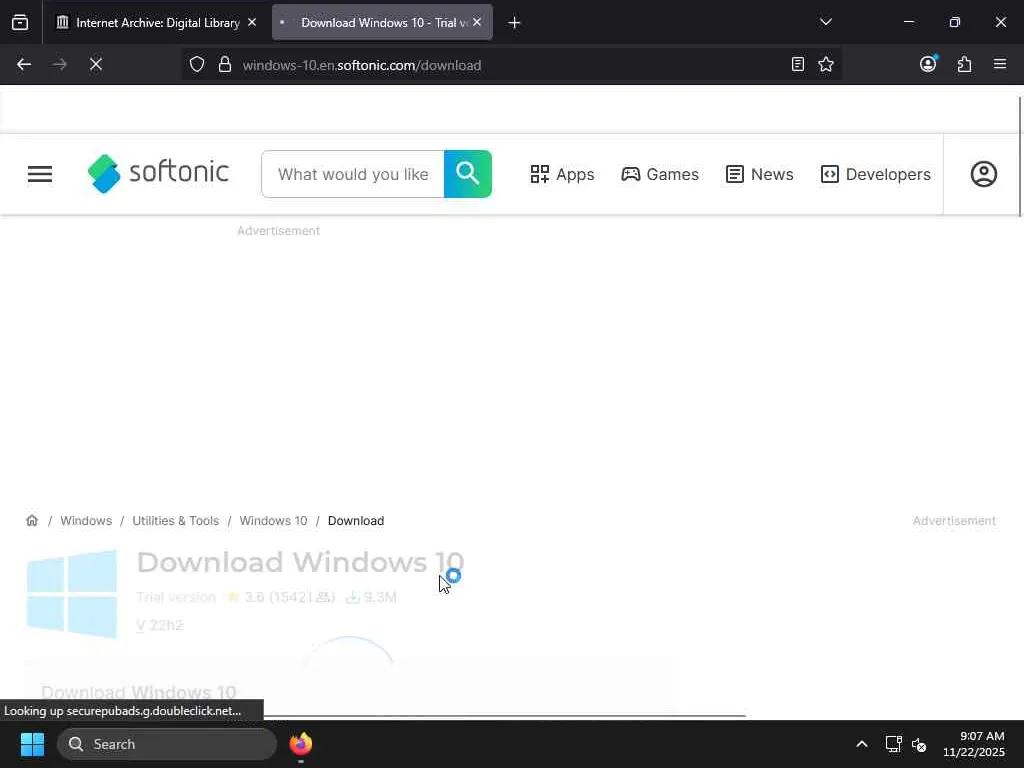
Task: Open Softonic user profile icon
Action: point(984,174)
